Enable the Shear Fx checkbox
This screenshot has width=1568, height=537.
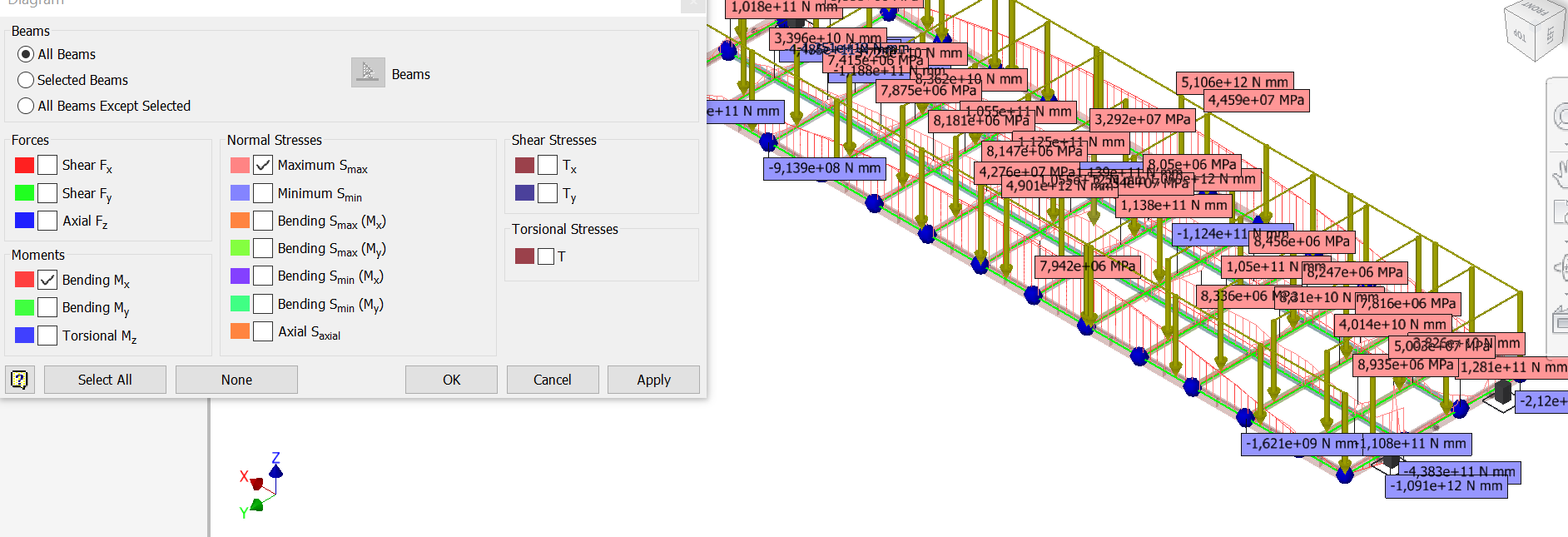click(x=47, y=165)
